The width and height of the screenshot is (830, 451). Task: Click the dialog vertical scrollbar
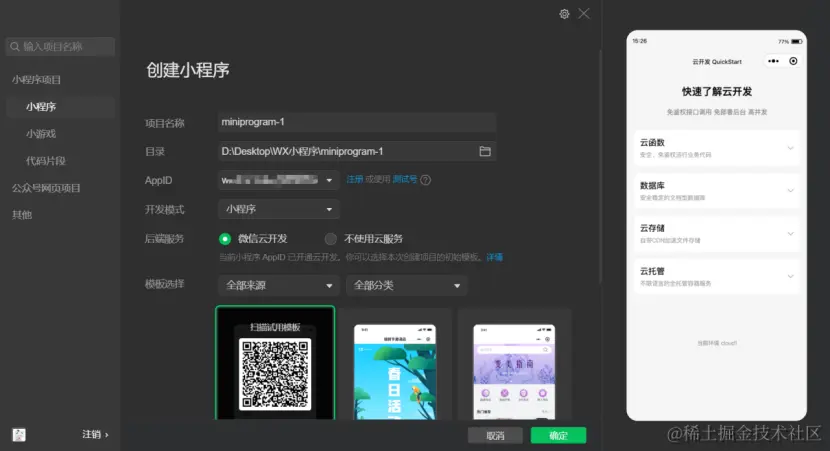pos(600,167)
